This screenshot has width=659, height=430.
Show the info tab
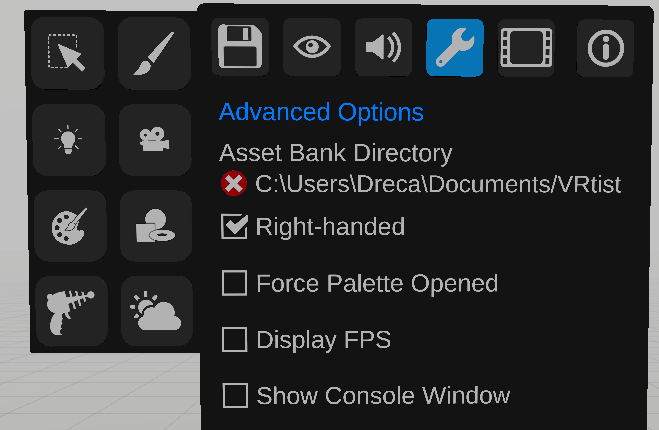tap(605, 48)
